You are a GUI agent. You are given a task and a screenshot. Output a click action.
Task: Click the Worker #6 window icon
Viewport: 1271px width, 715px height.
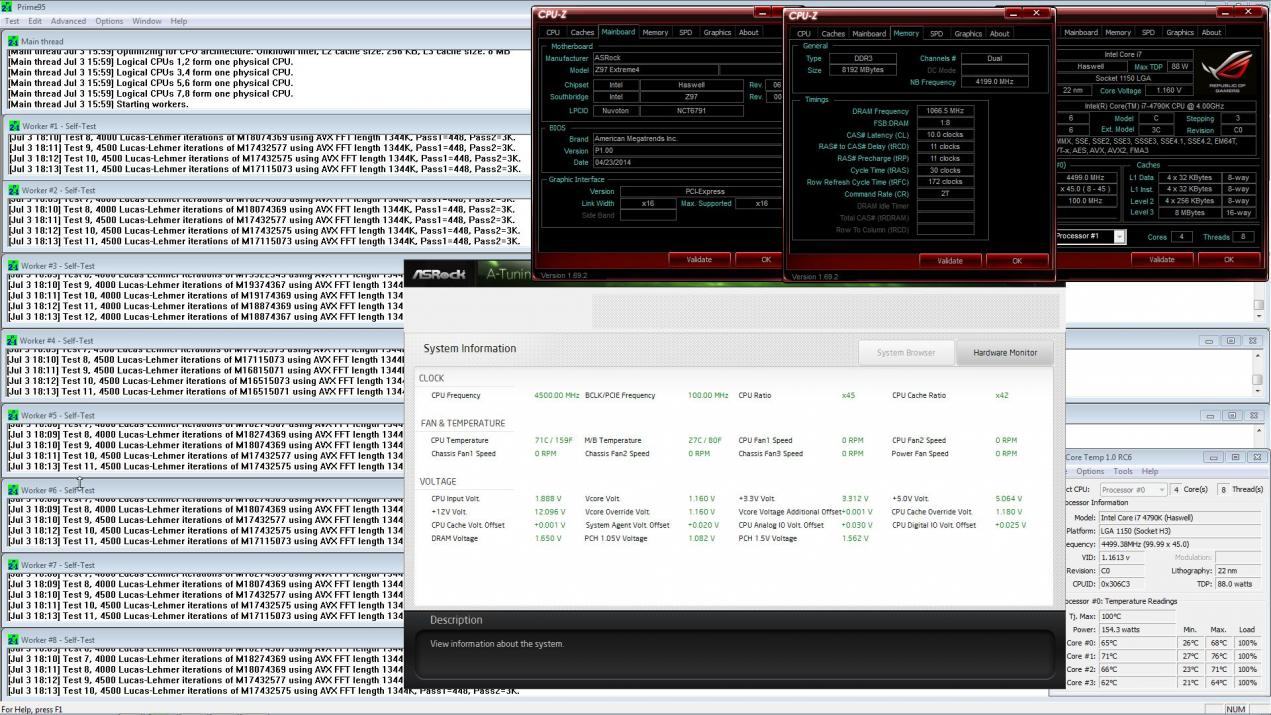pos(13,490)
